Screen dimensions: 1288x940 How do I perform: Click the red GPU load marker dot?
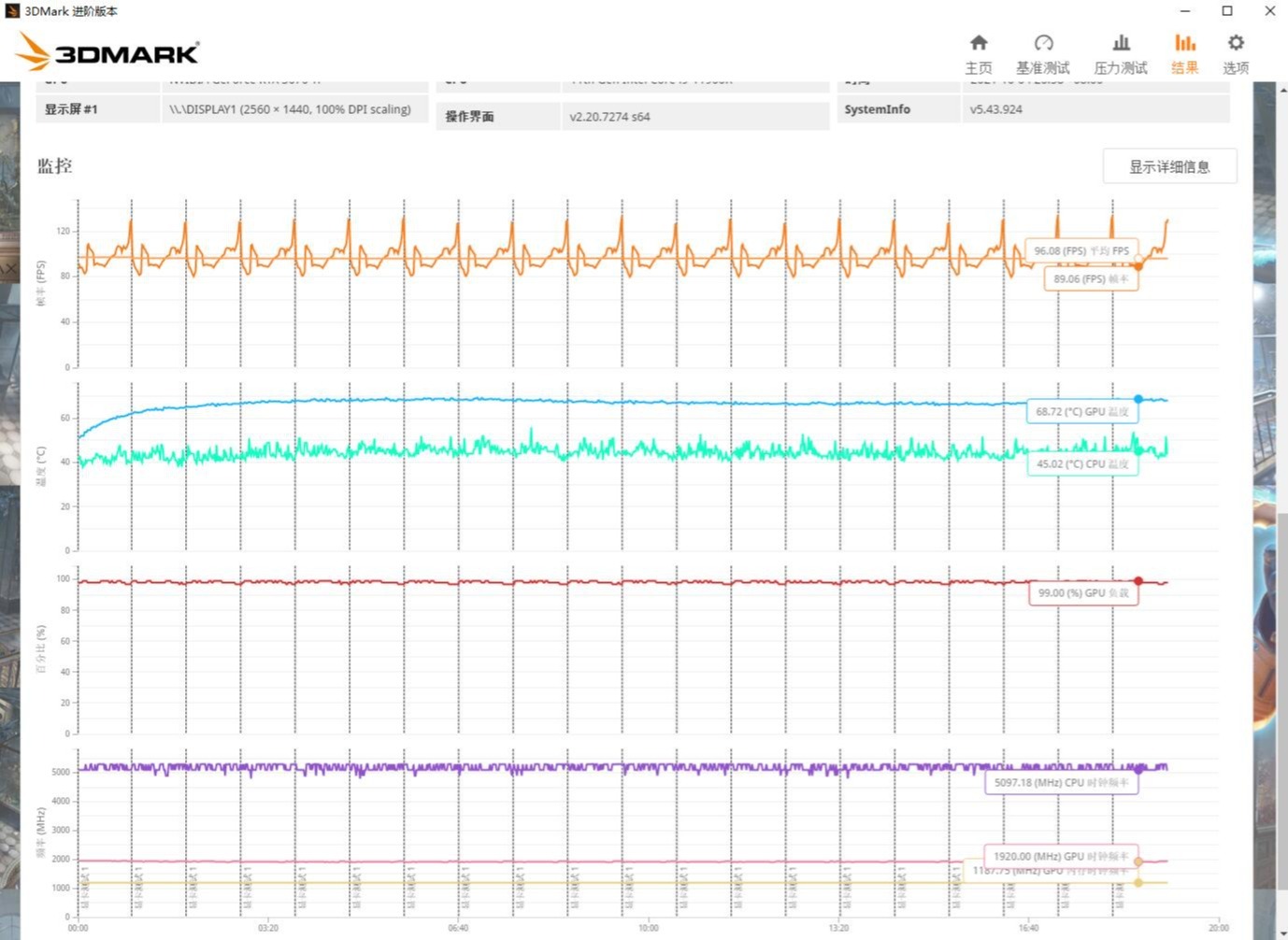coord(1138,581)
